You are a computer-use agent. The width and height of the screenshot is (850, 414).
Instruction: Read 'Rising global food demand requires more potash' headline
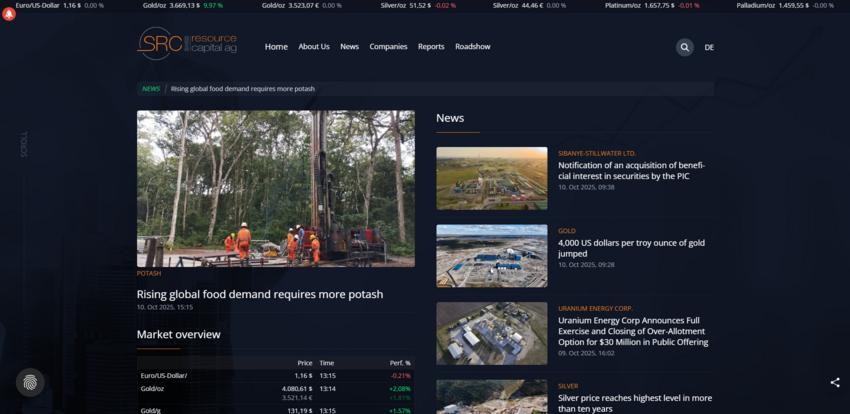tap(259, 294)
